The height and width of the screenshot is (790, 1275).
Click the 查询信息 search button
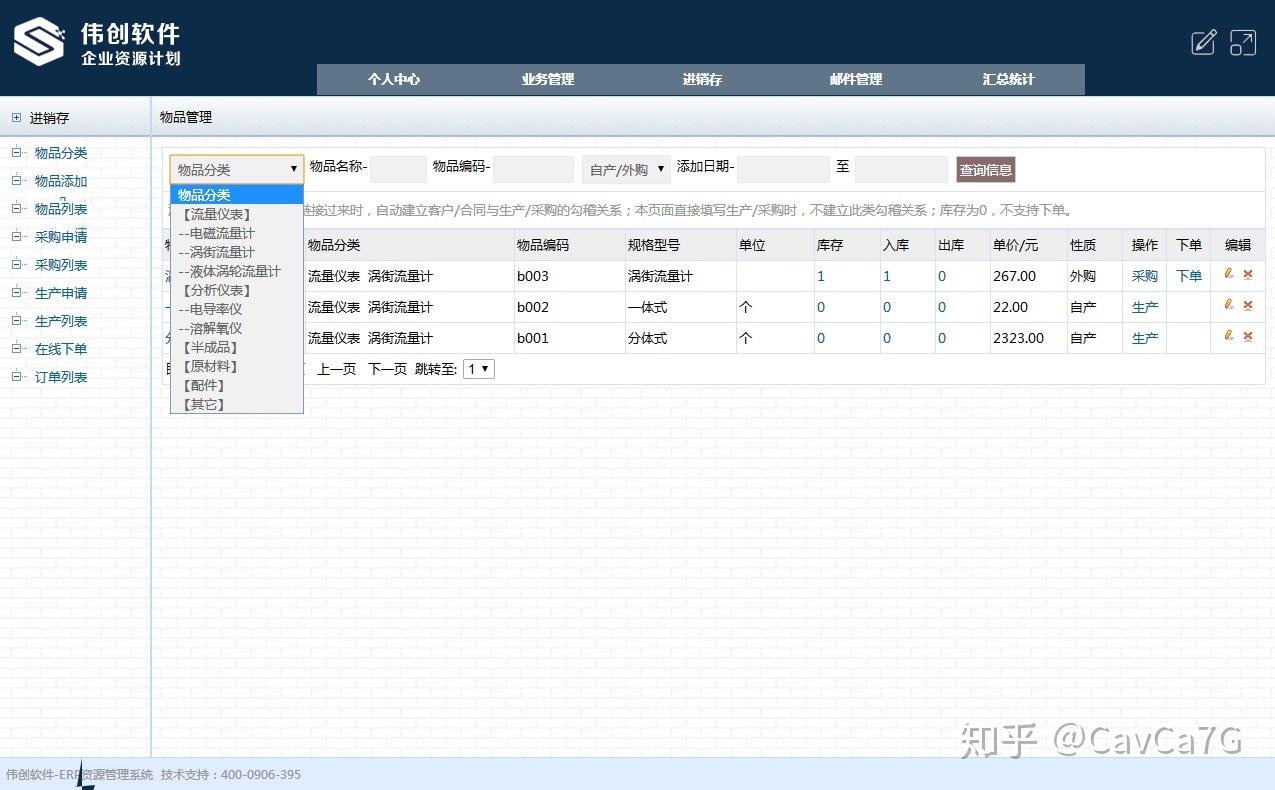(x=985, y=169)
